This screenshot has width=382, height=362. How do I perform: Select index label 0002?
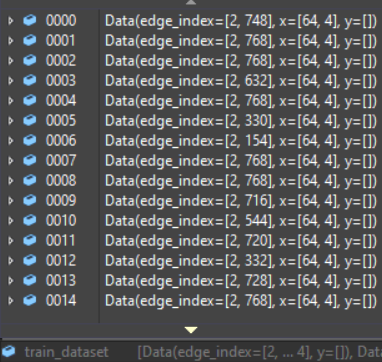pyautogui.click(x=61, y=61)
